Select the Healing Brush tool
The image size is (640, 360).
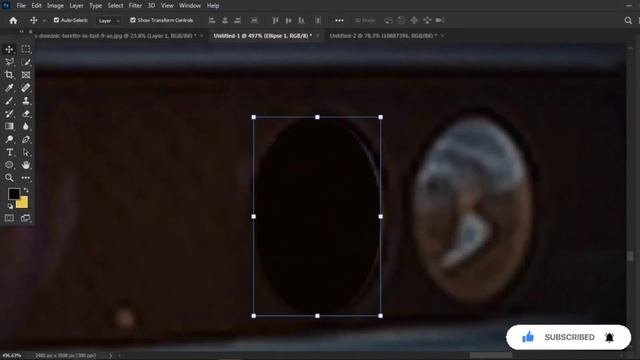tap(26, 88)
